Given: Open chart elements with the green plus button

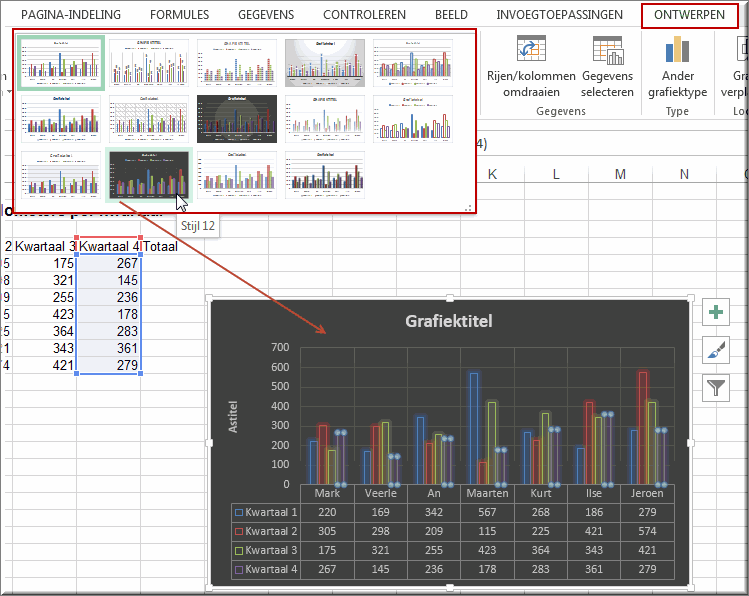Looking at the screenshot, I should (x=716, y=312).
